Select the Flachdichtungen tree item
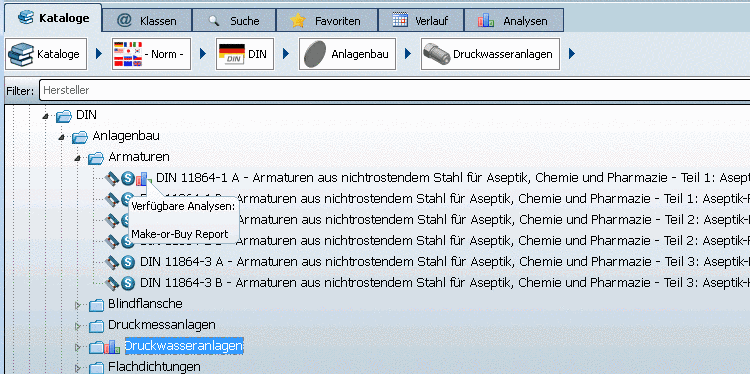The height and width of the screenshot is (374, 750). pos(154,367)
